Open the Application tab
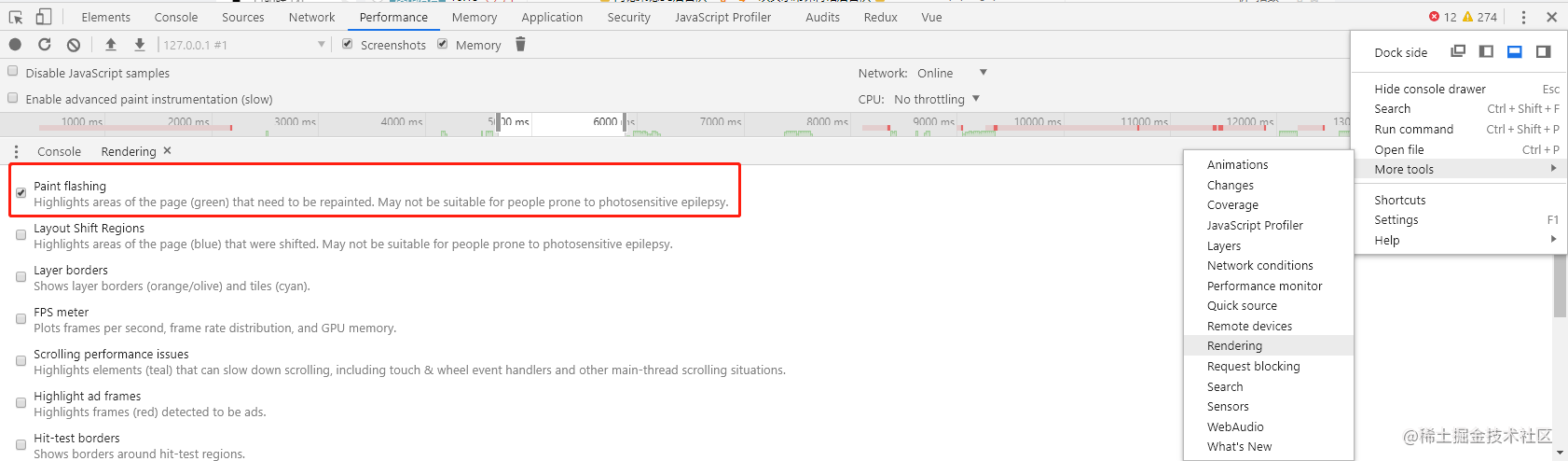Image resolution: width=1568 pixels, height=461 pixels. [552, 17]
